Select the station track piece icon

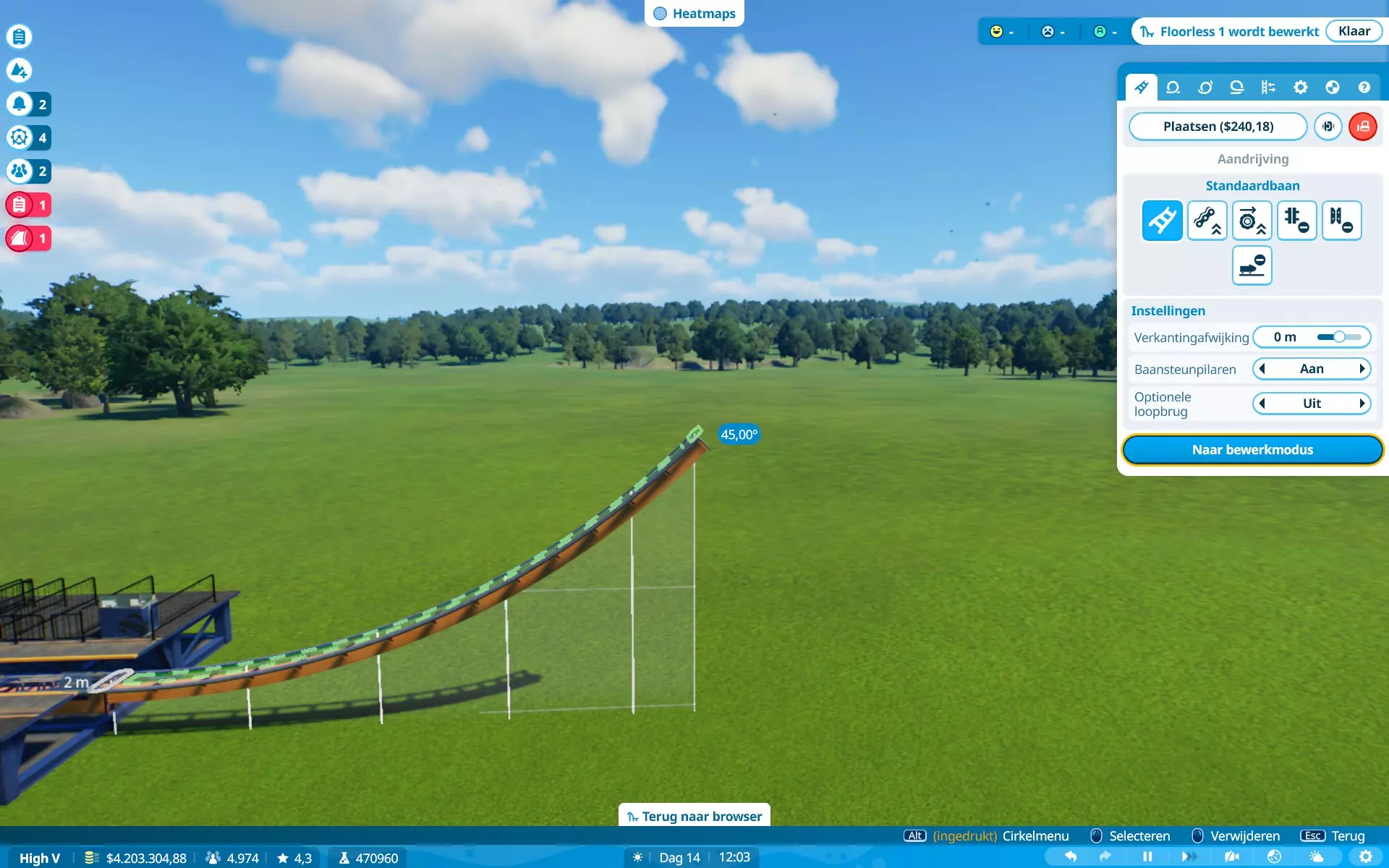[x=1252, y=265]
